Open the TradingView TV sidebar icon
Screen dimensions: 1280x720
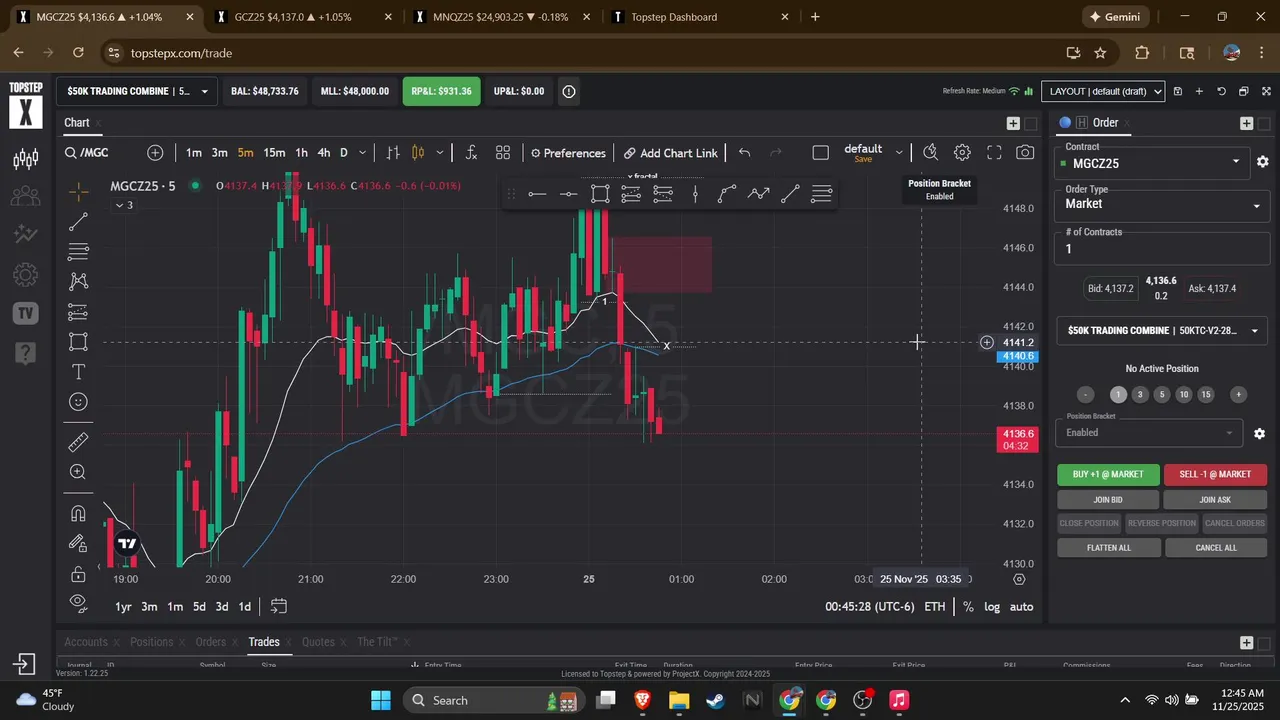26,313
